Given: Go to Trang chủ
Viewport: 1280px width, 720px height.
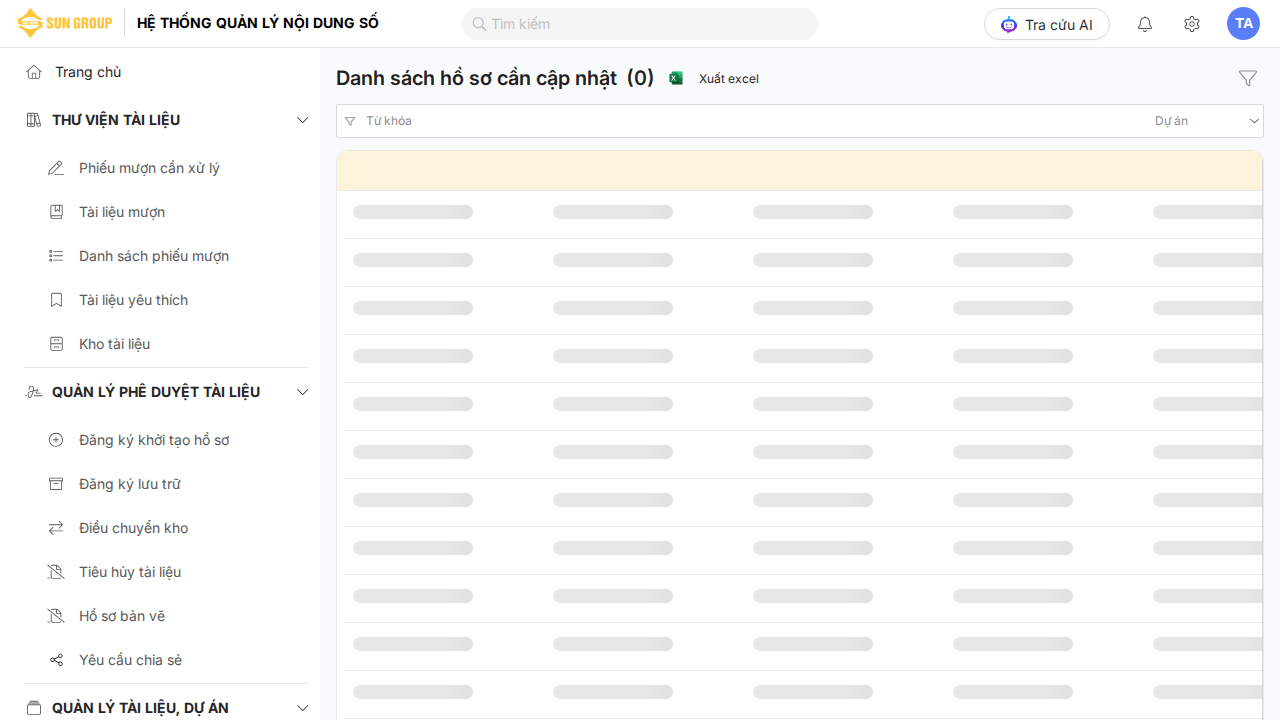Looking at the screenshot, I should tap(88, 72).
